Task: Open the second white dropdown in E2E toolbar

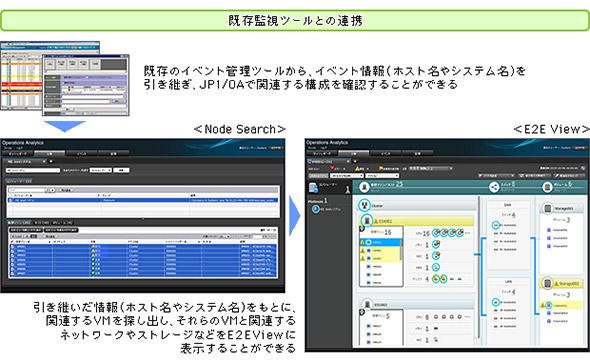Action: [382, 176]
